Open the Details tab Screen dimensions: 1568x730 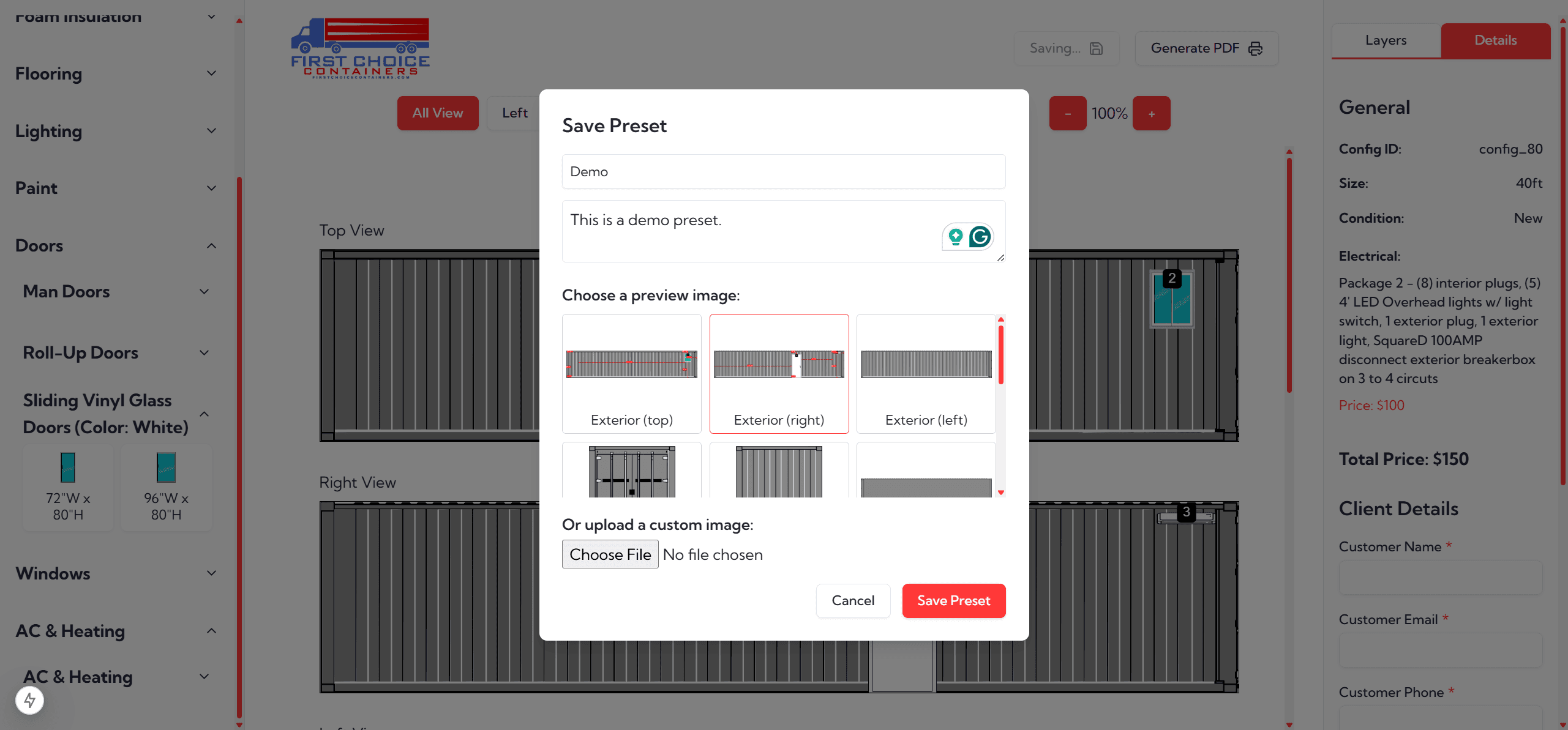click(1495, 40)
